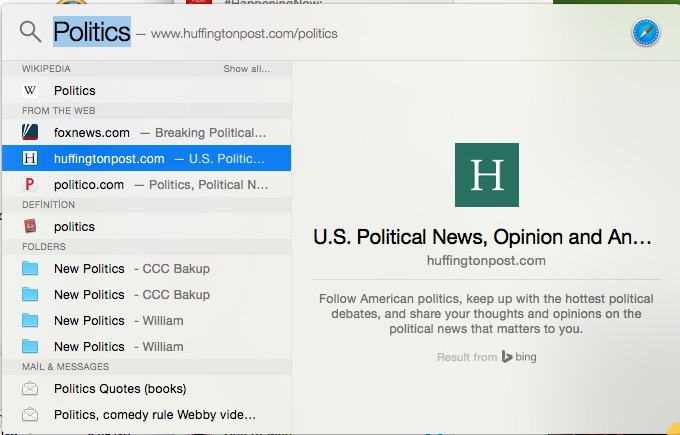Click the FOLDERS section header
Image resolution: width=680 pixels, height=435 pixels.
pyautogui.click(x=44, y=247)
